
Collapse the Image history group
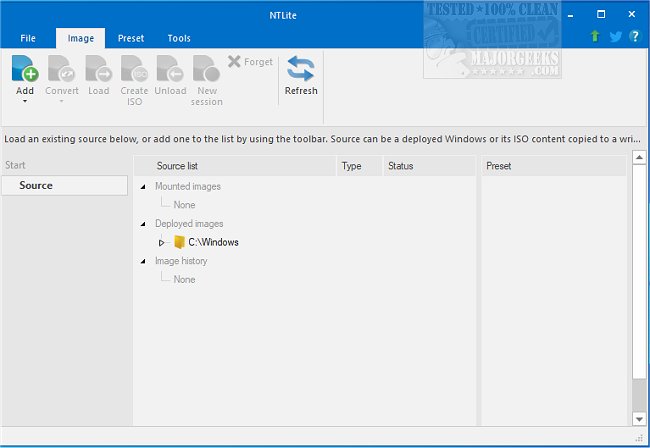142,261
